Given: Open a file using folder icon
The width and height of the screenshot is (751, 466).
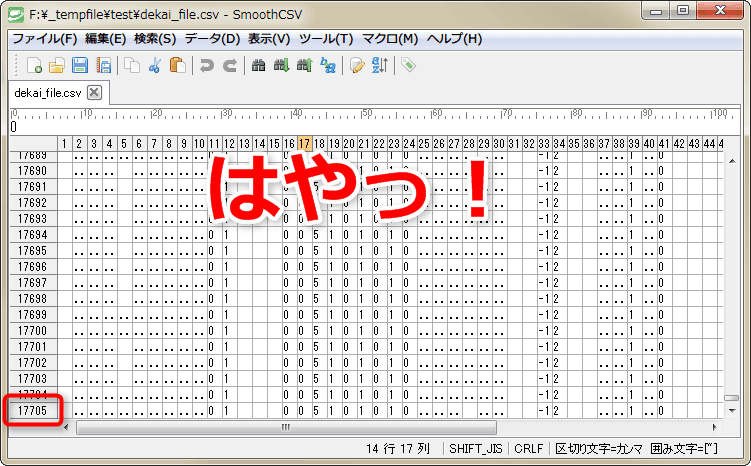Looking at the screenshot, I should pyautogui.click(x=57, y=65).
